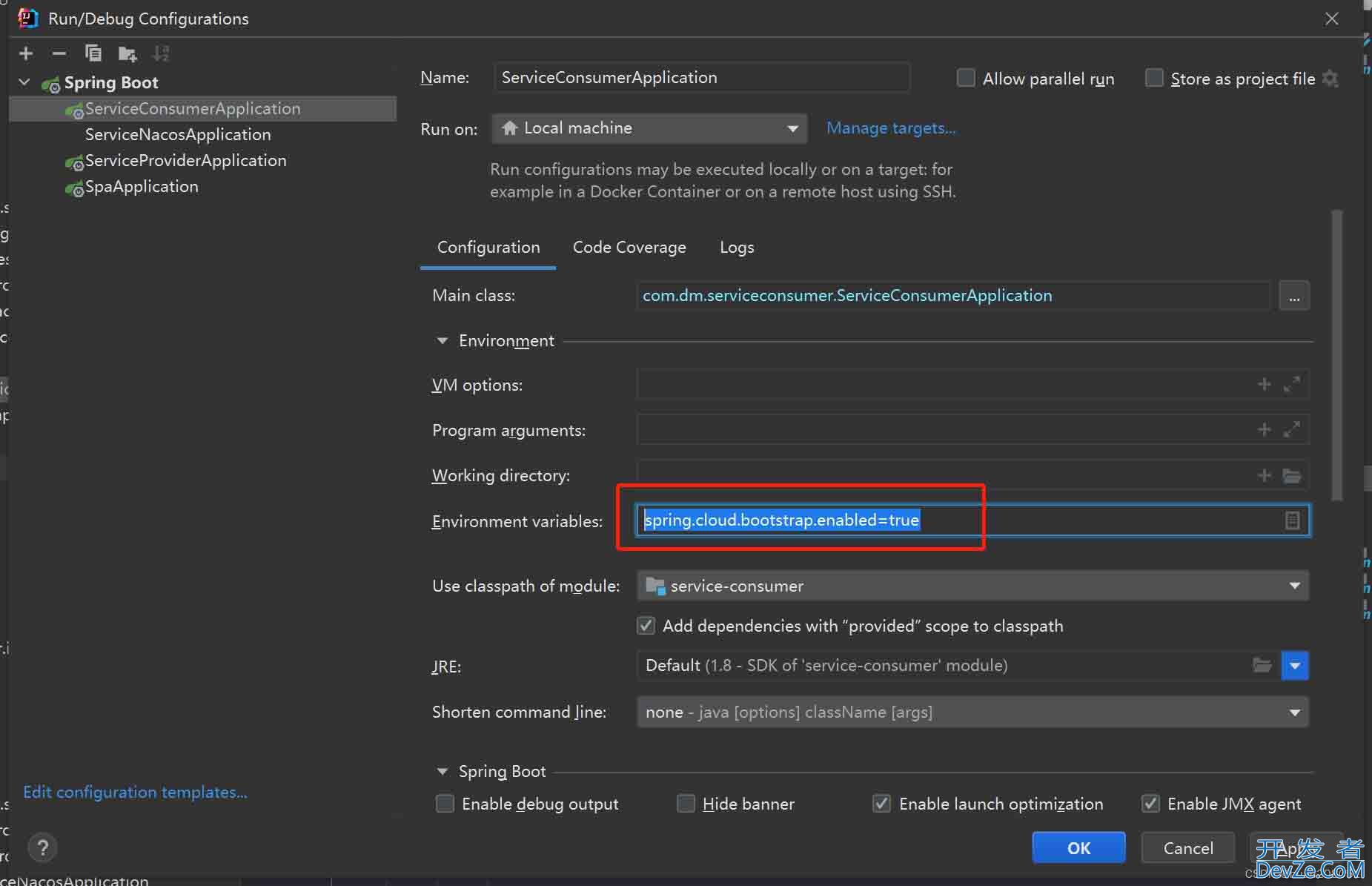Click the Save to folder icon

[127, 53]
